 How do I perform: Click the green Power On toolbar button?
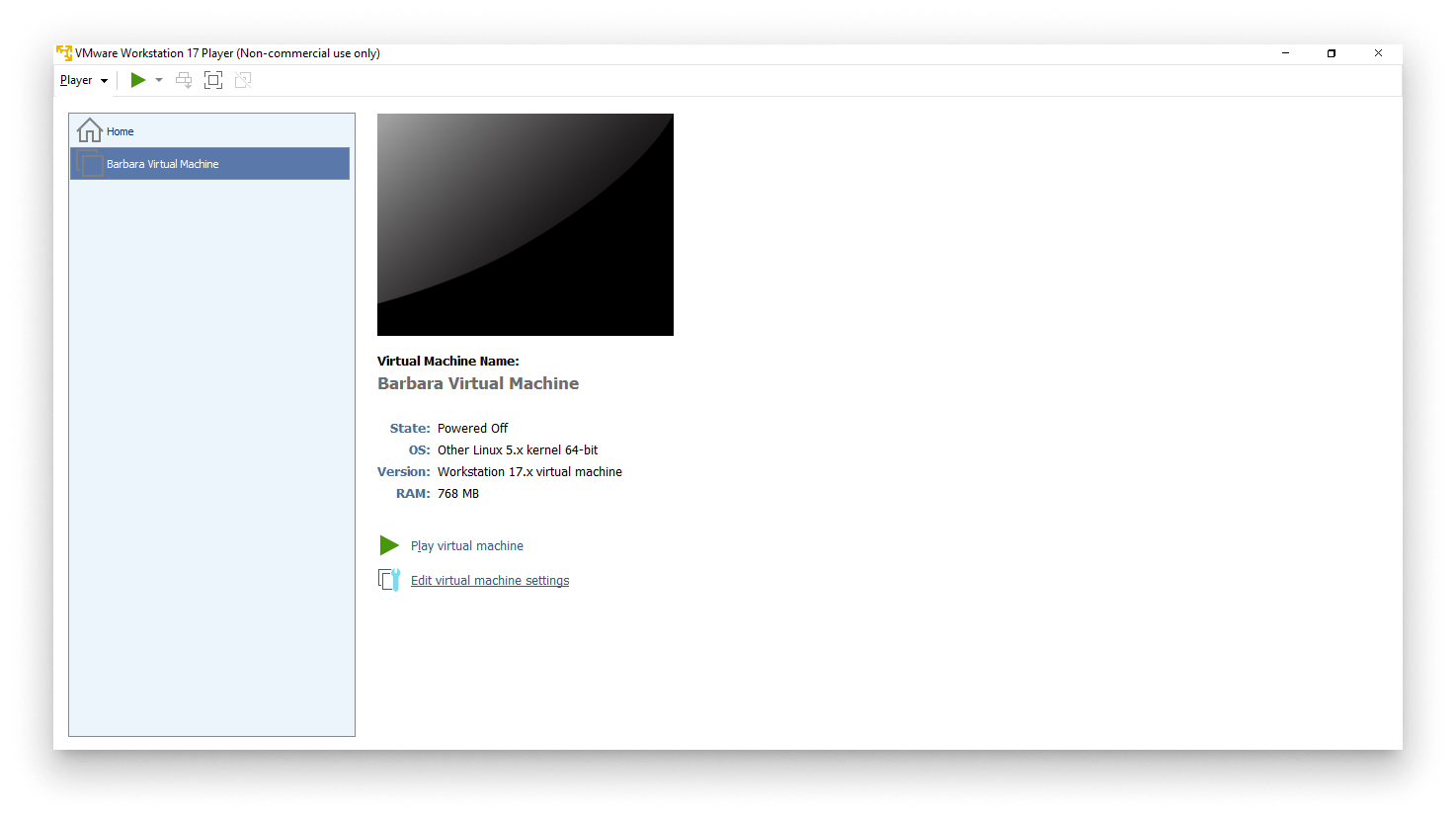(x=138, y=80)
